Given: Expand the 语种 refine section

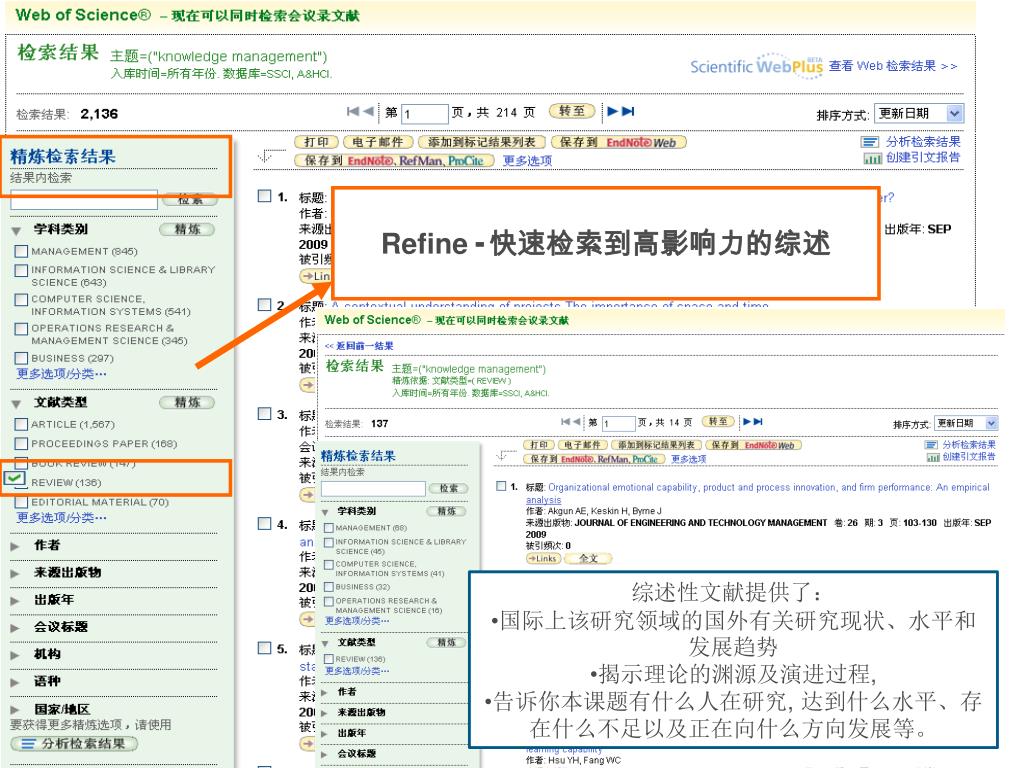Looking at the screenshot, I should (16, 682).
